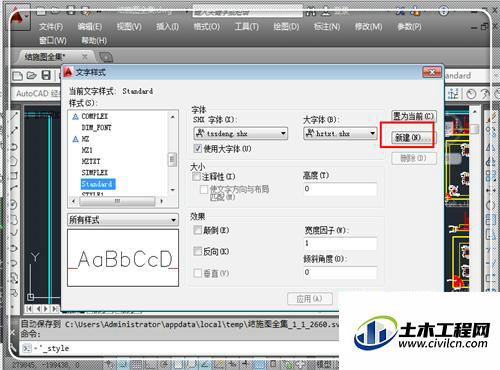This screenshot has height=370, width=500.
Task: Select the Circle draw tool
Action: (x=14, y=205)
